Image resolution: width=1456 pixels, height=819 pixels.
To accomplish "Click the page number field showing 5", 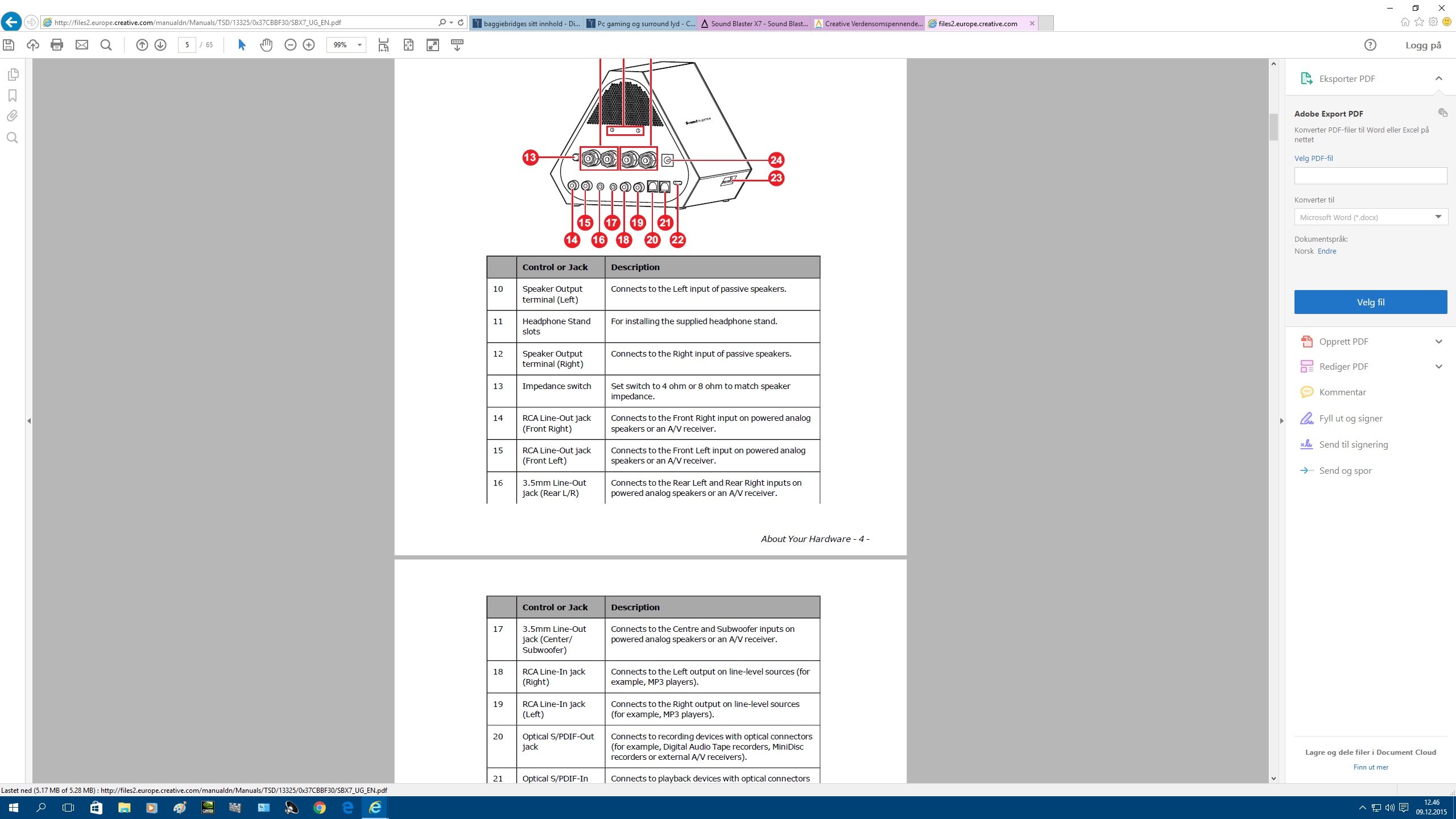I will coord(187,45).
